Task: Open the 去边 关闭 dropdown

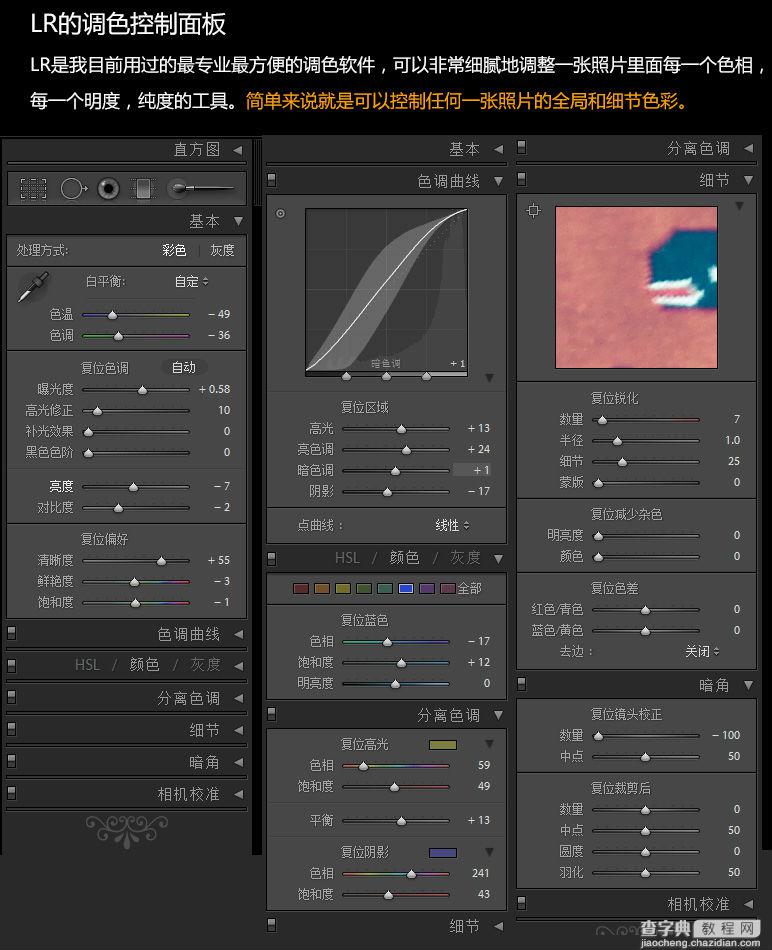Action: pyautogui.click(x=702, y=651)
